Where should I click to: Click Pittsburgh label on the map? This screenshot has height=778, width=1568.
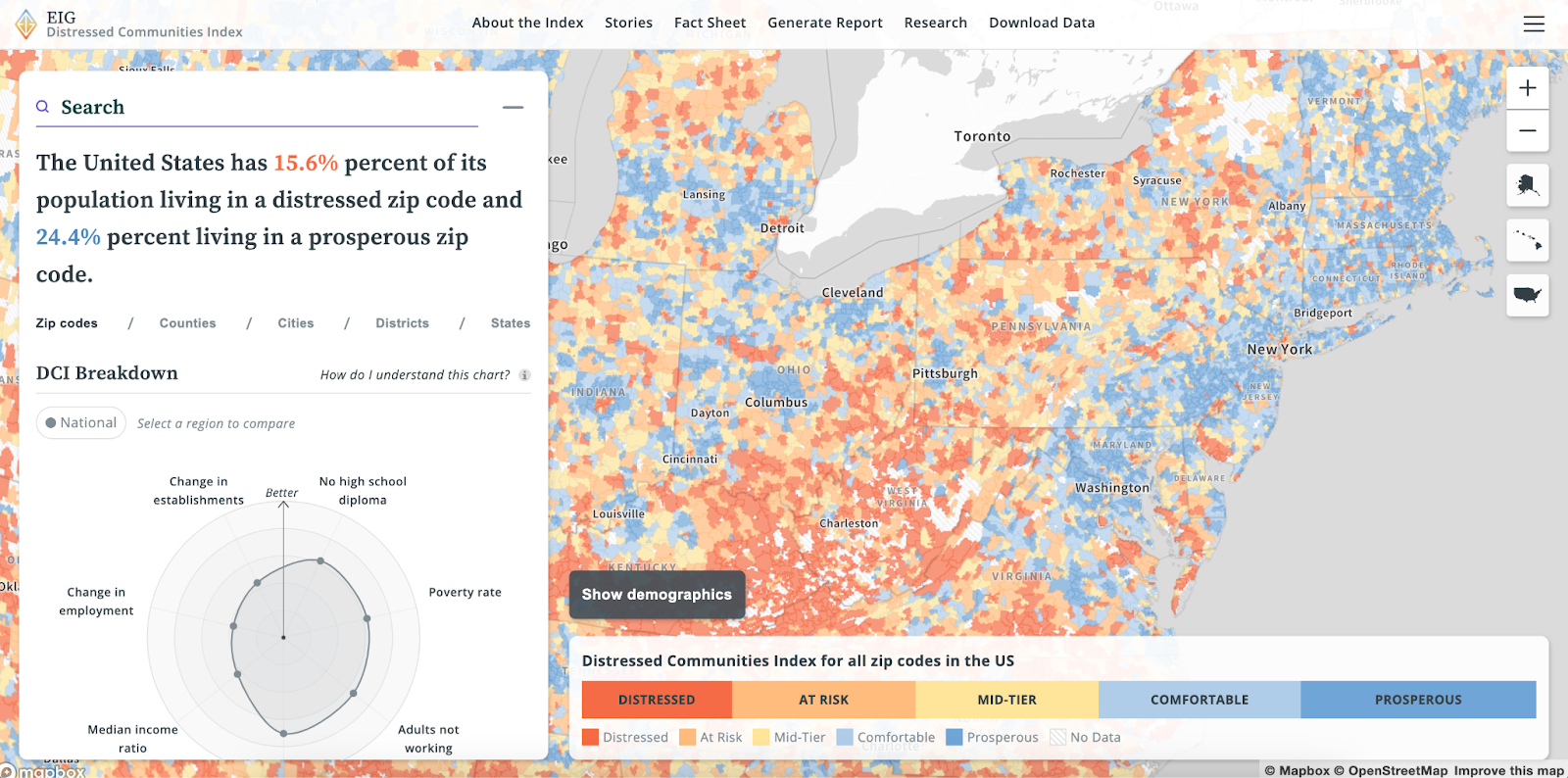point(945,373)
